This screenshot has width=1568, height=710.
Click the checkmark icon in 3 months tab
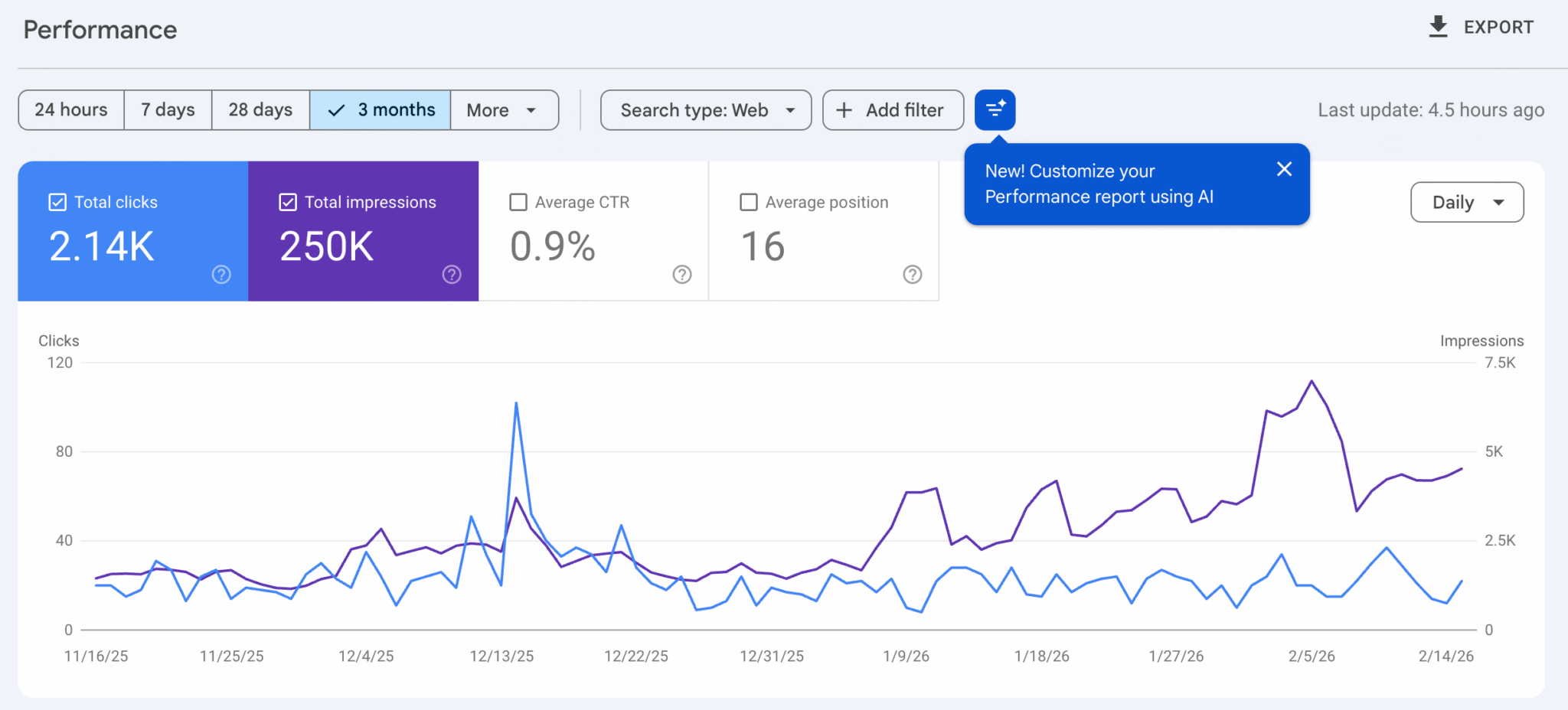(335, 109)
